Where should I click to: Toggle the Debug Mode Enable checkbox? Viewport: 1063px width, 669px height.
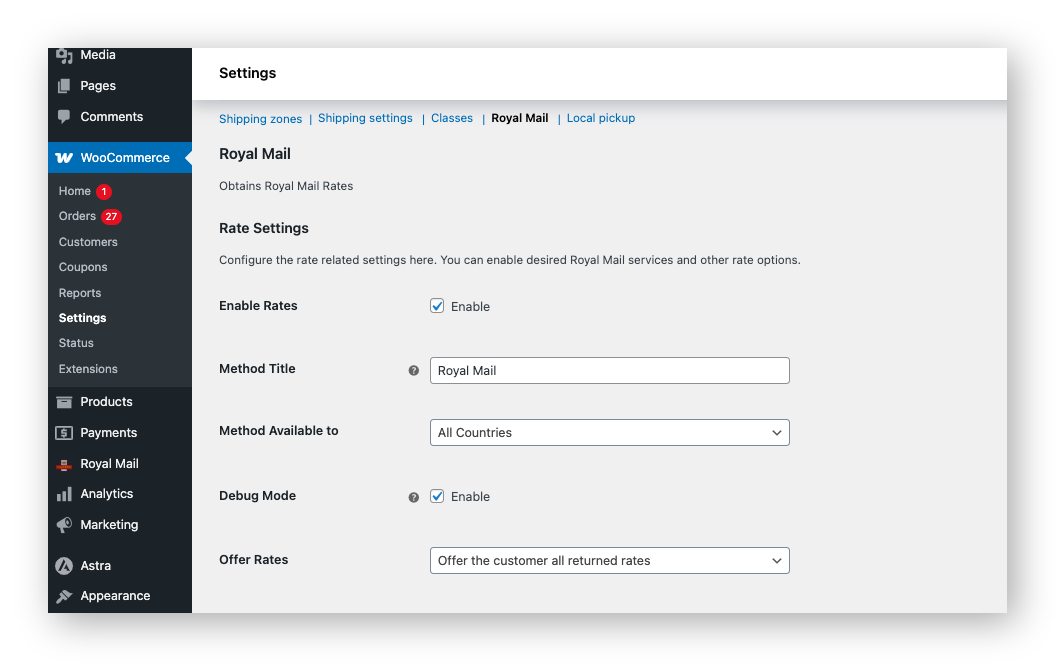437,497
